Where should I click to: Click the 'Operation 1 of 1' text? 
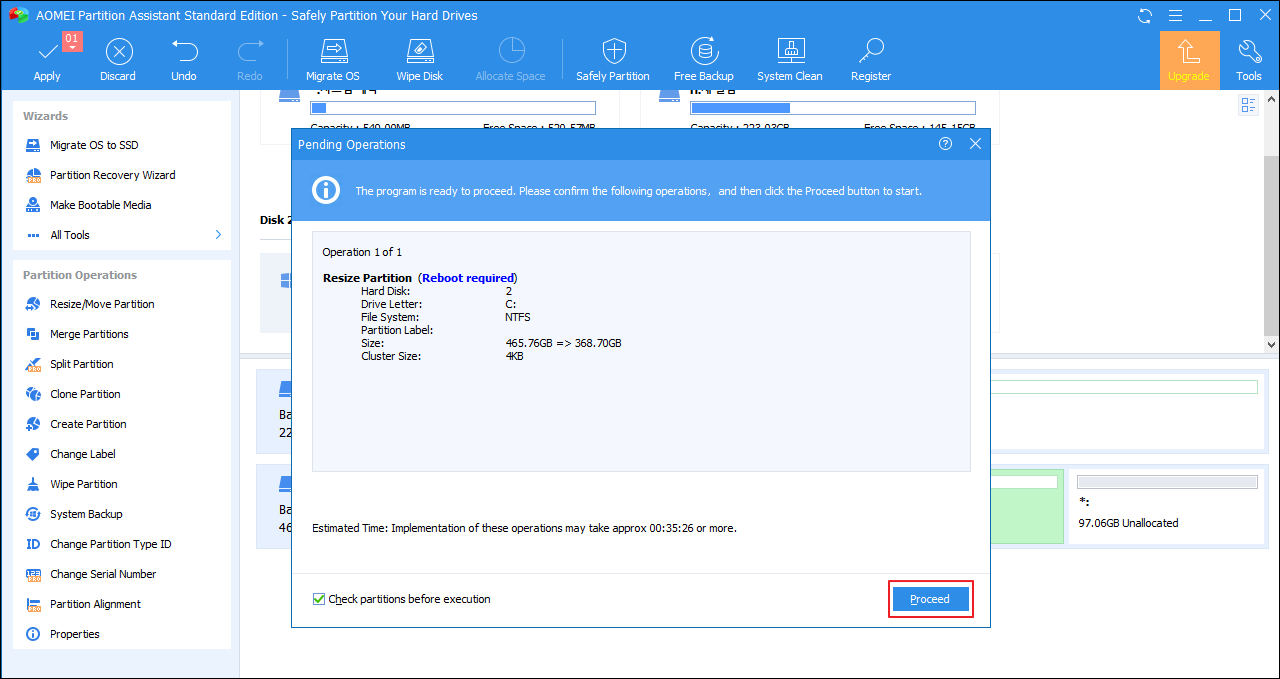pyautogui.click(x=362, y=252)
